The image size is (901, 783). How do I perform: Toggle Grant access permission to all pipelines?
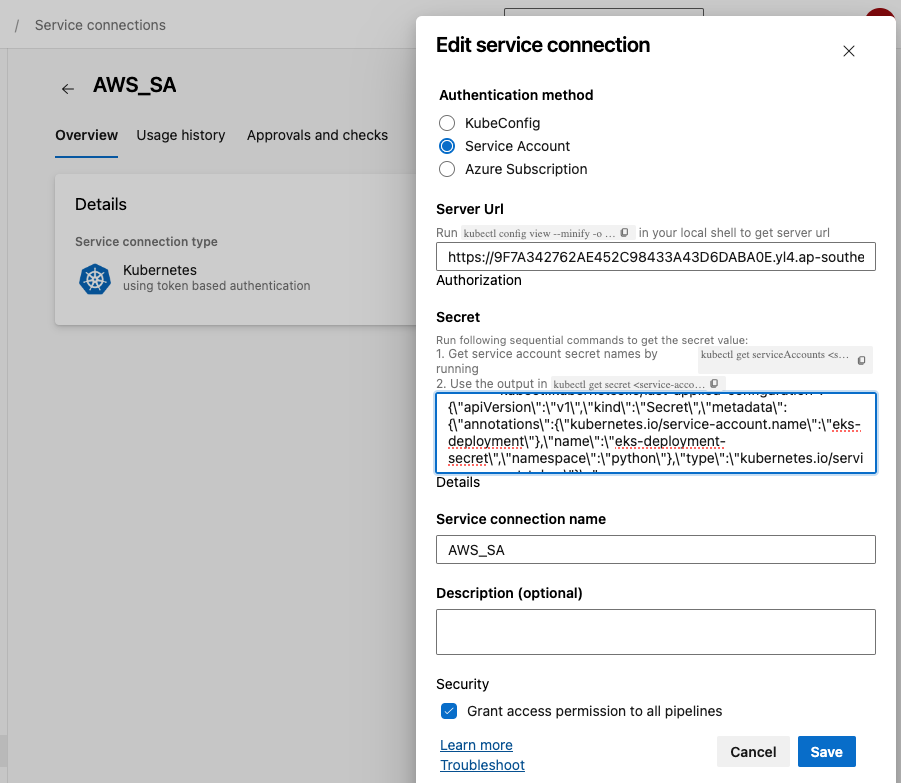(x=449, y=711)
